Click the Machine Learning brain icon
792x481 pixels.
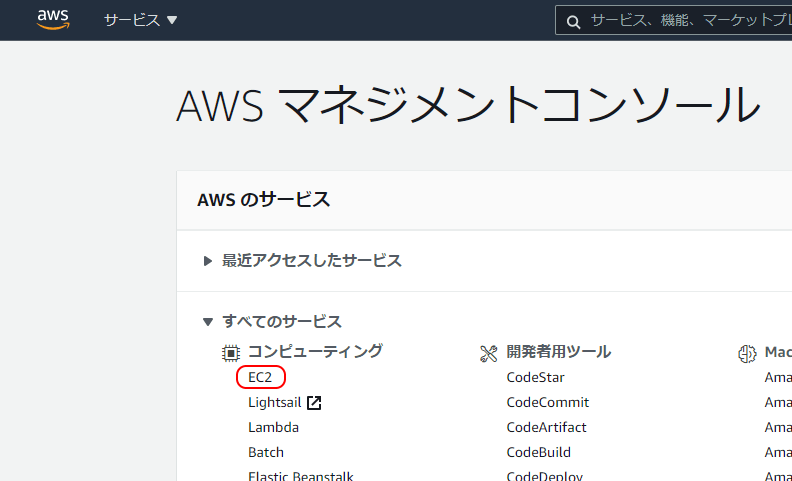(x=747, y=353)
